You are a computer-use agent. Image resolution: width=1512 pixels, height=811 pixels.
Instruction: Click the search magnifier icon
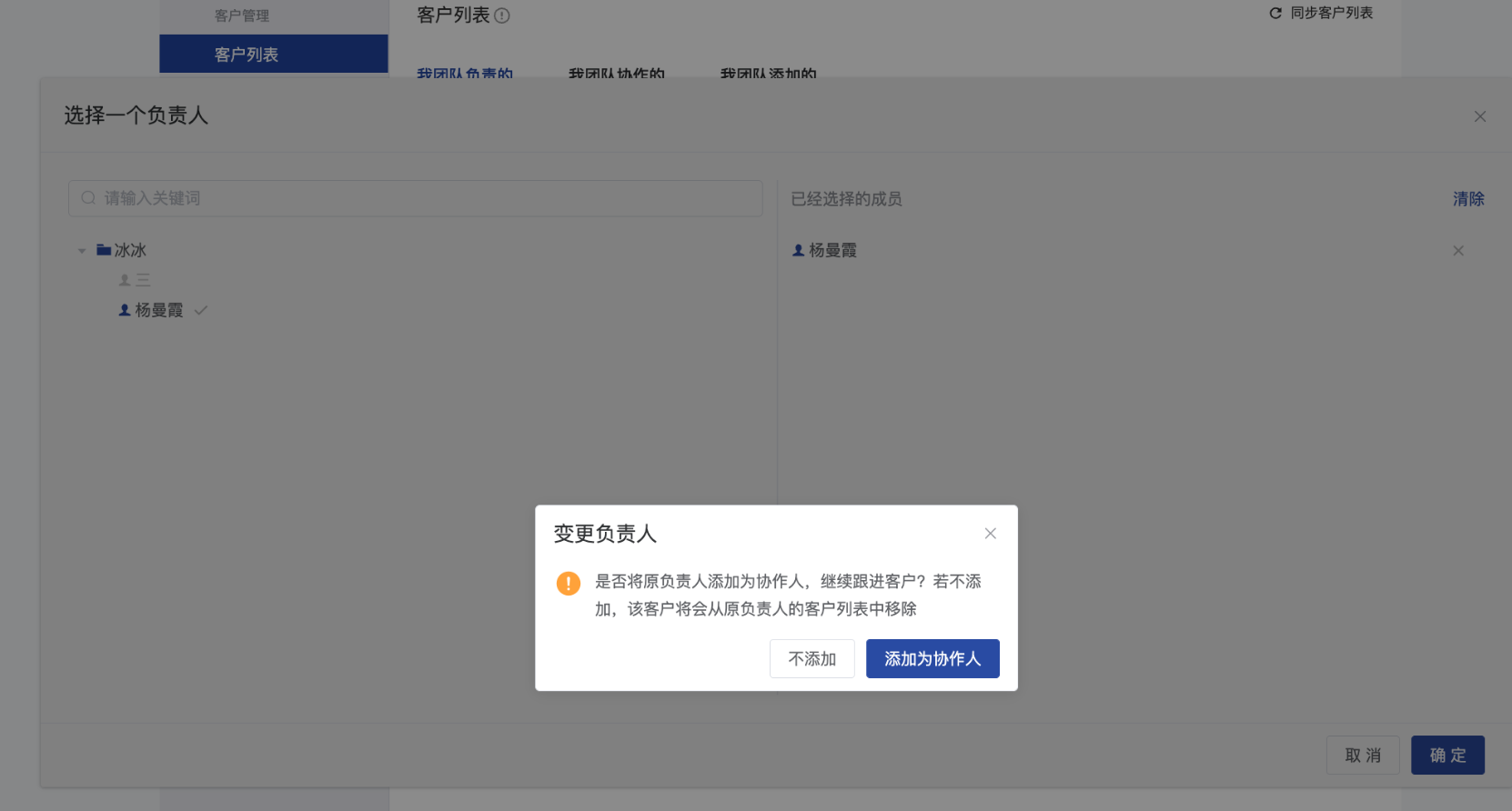coord(88,198)
